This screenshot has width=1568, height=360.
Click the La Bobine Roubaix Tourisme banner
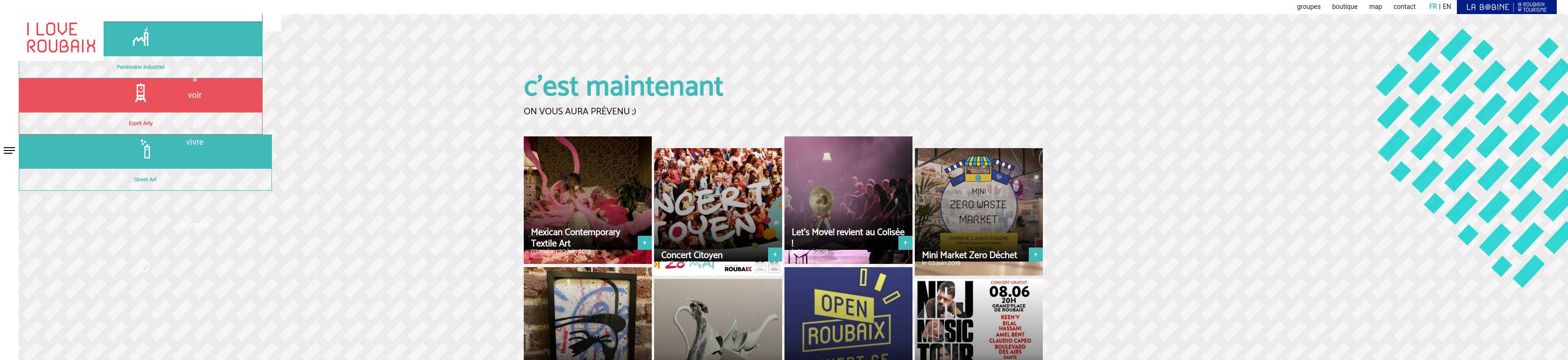(1506, 7)
